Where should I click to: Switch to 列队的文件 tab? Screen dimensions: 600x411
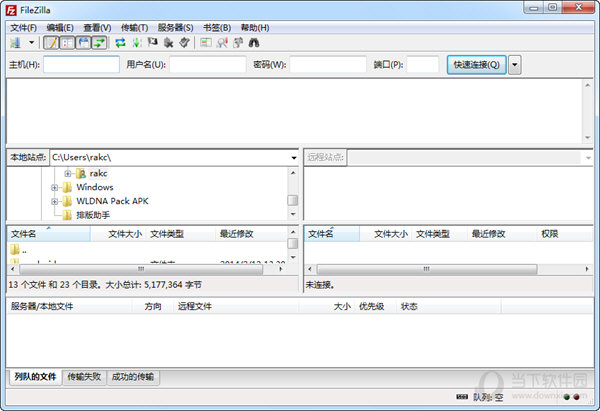pyautogui.click(x=35, y=377)
